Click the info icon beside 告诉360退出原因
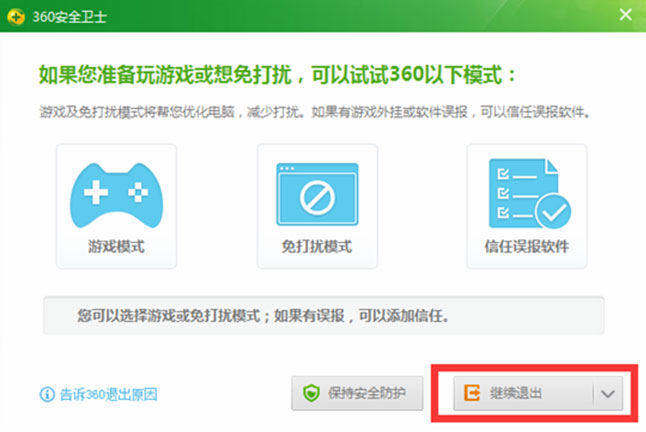This screenshot has height=432, width=646. click(x=47, y=395)
